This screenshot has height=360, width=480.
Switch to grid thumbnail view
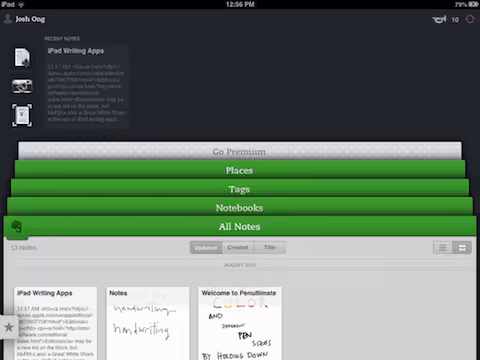click(x=462, y=248)
